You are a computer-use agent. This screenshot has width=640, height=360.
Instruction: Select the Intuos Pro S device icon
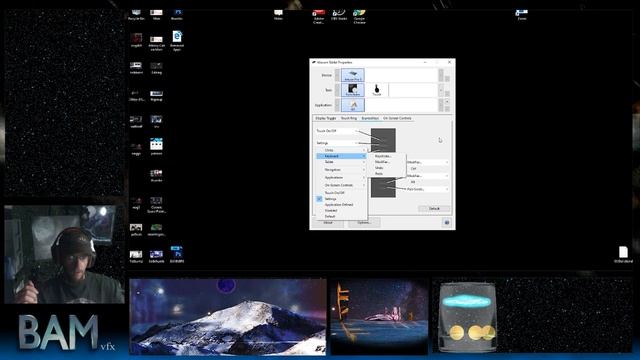(353, 75)
